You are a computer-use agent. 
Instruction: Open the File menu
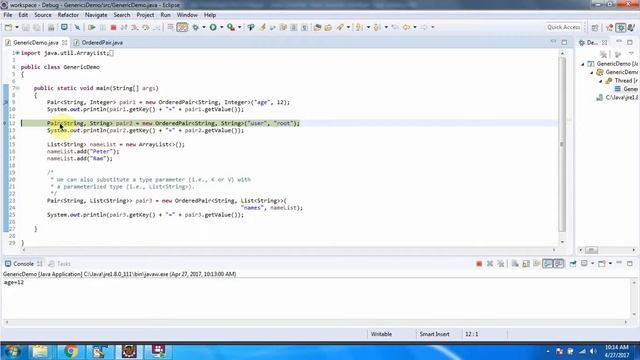[x=8, y=15]
